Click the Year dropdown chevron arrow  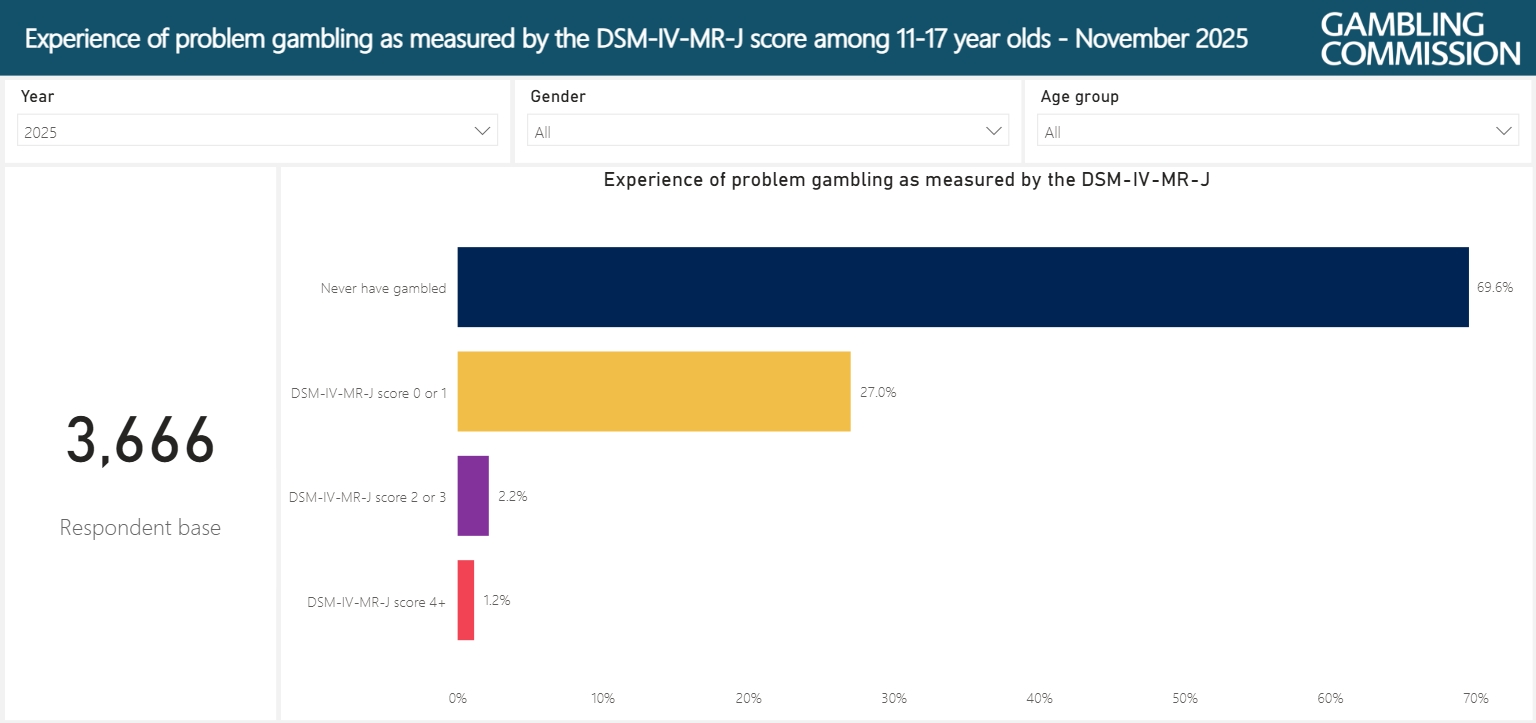click(x=481, y=130)
